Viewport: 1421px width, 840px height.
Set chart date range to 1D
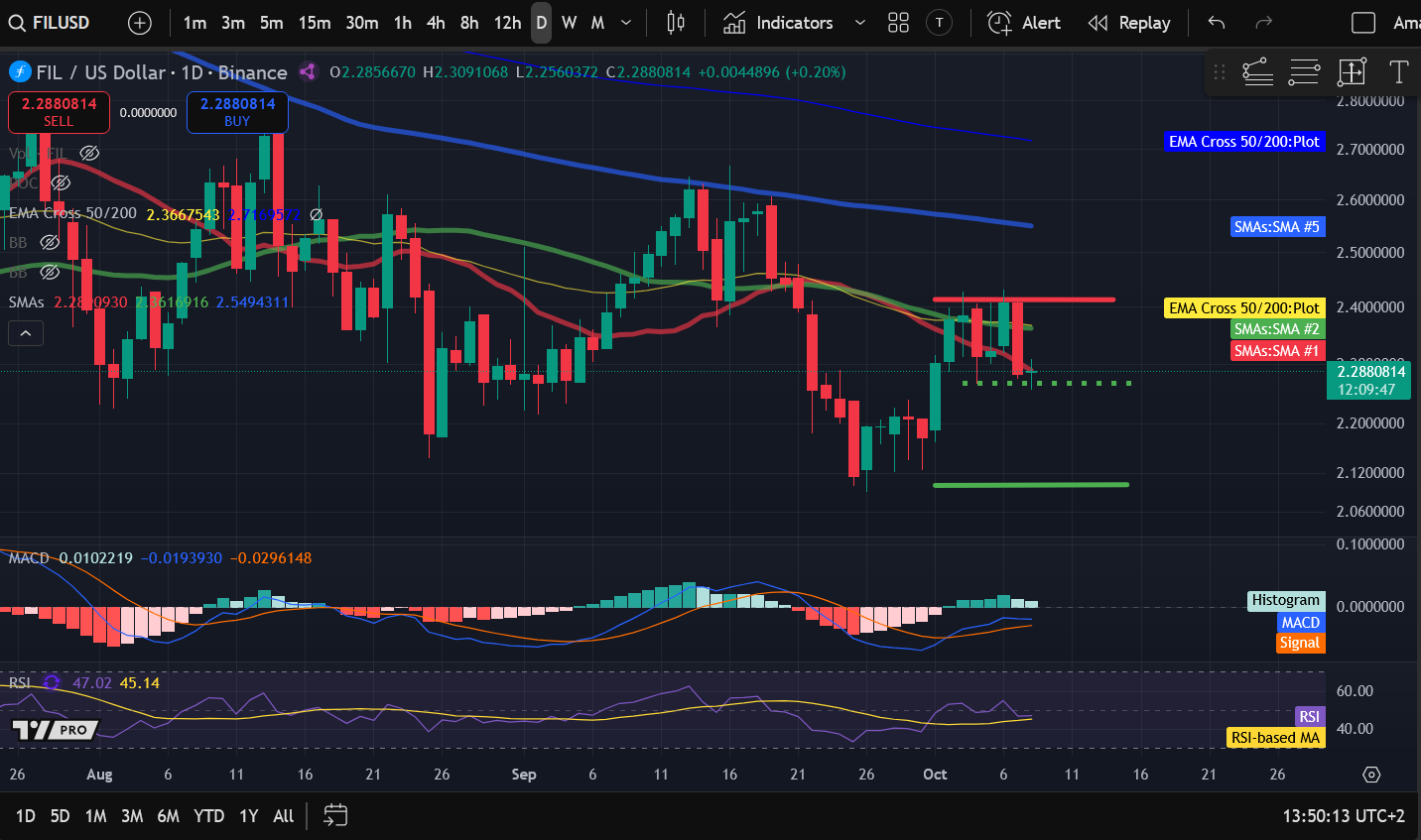click(25, 816)
